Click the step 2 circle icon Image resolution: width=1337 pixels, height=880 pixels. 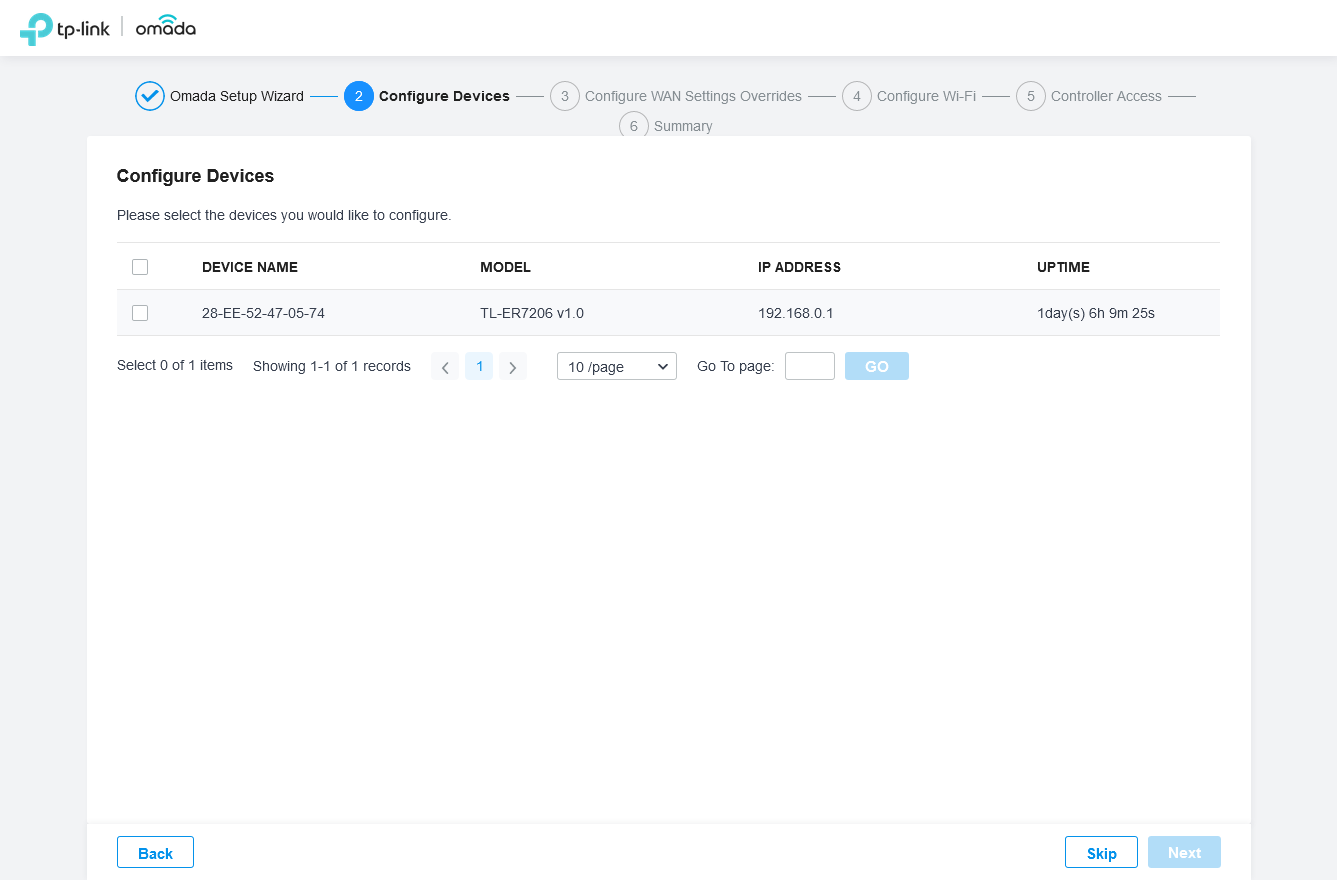click(359, 96)
